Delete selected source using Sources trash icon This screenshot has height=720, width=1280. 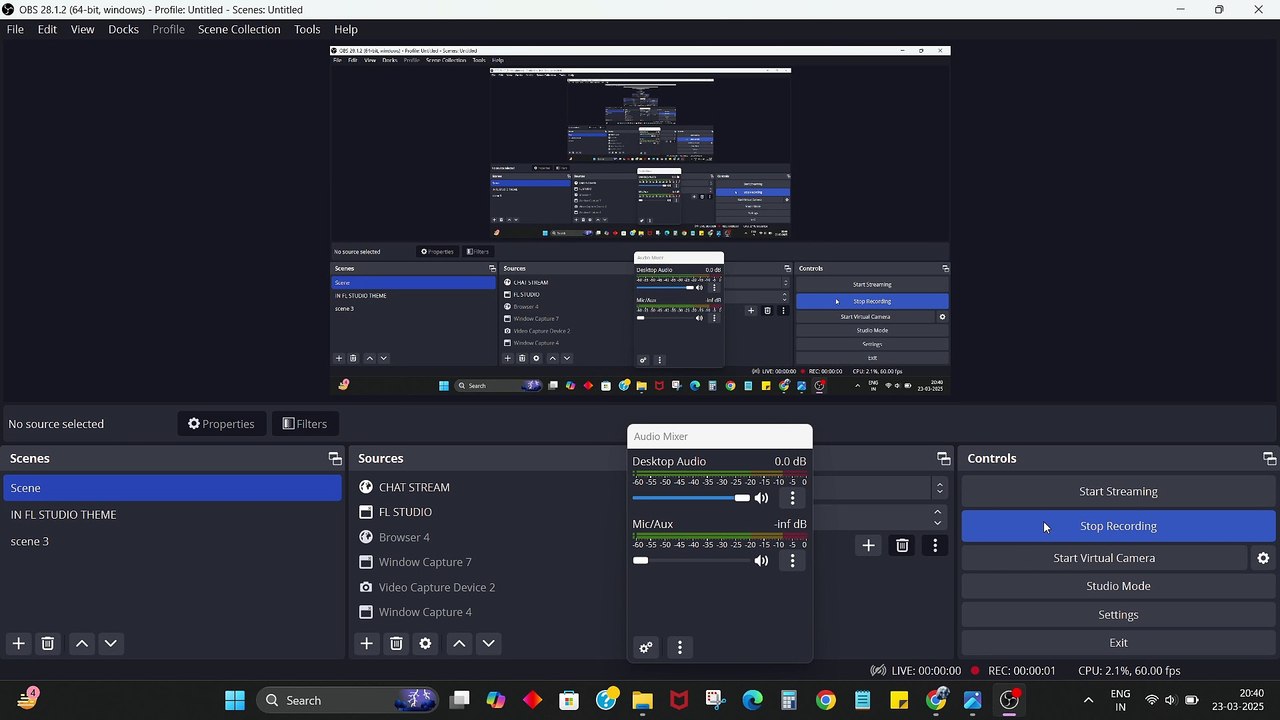(x=396, y=643)
